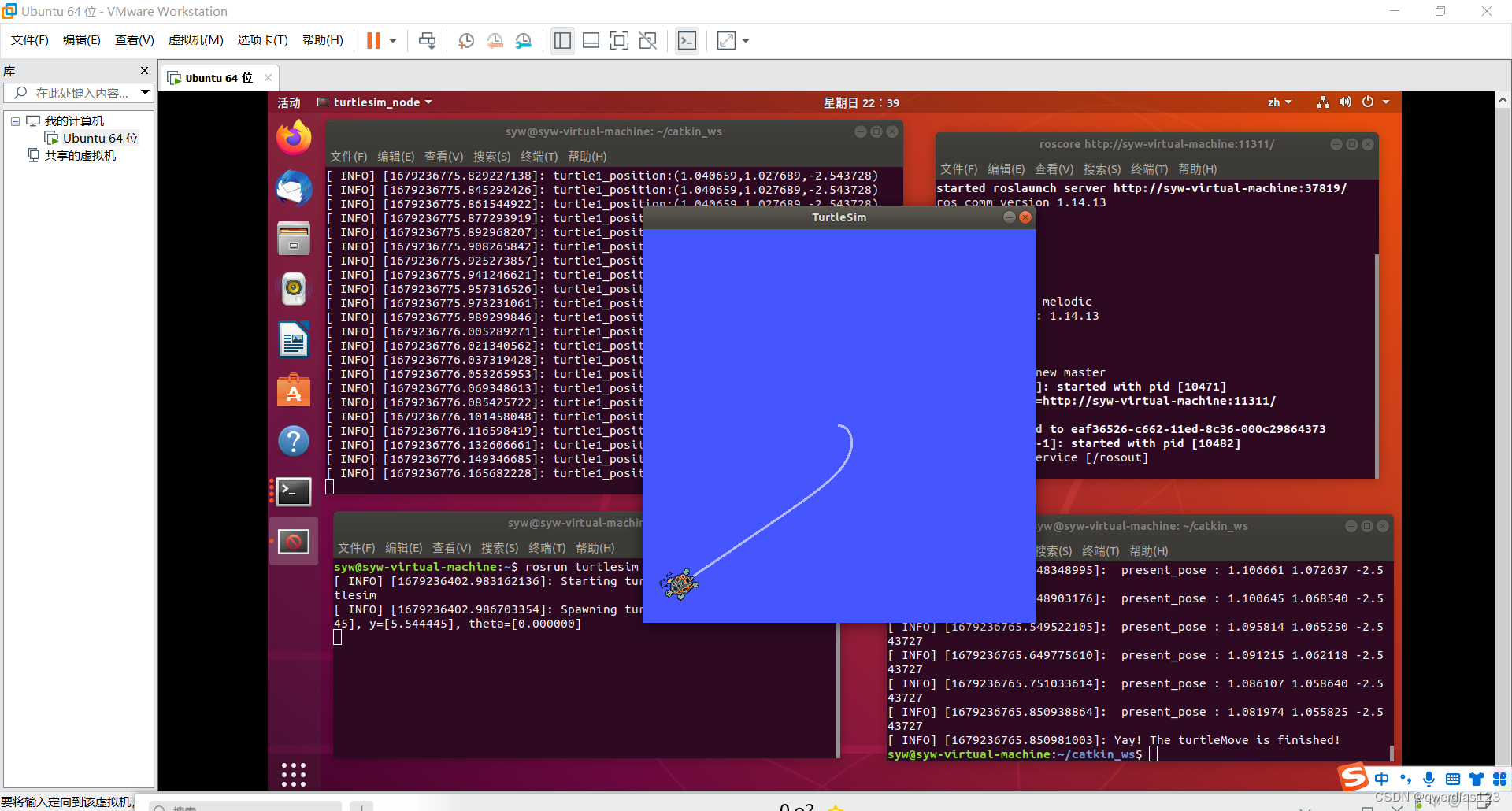The width and height of the screenshot is (1512, 811).
Task: Open the turtlesim_node application menu
Action: 375,102
